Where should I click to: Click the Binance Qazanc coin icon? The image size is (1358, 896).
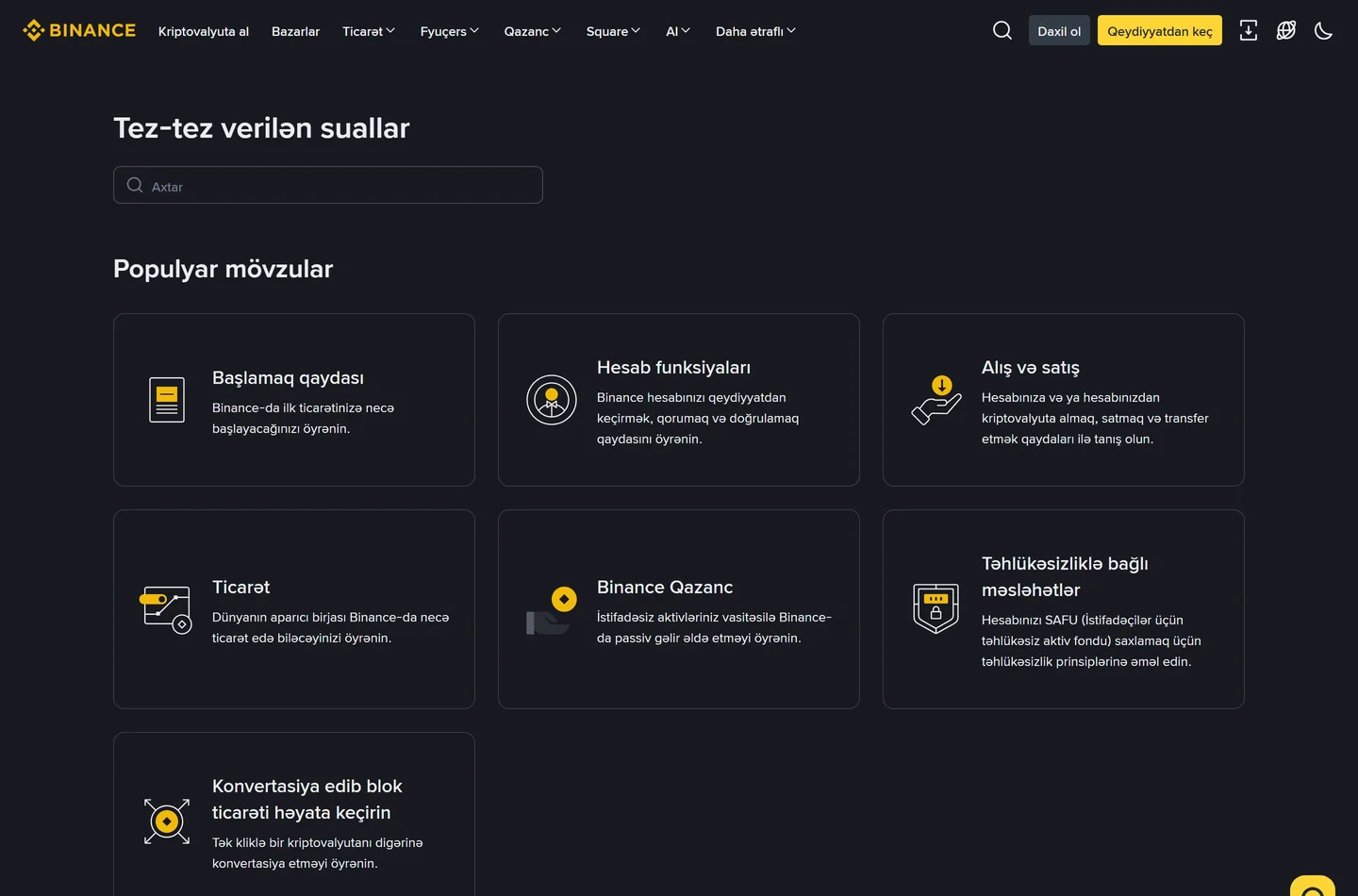click(552, 609)
